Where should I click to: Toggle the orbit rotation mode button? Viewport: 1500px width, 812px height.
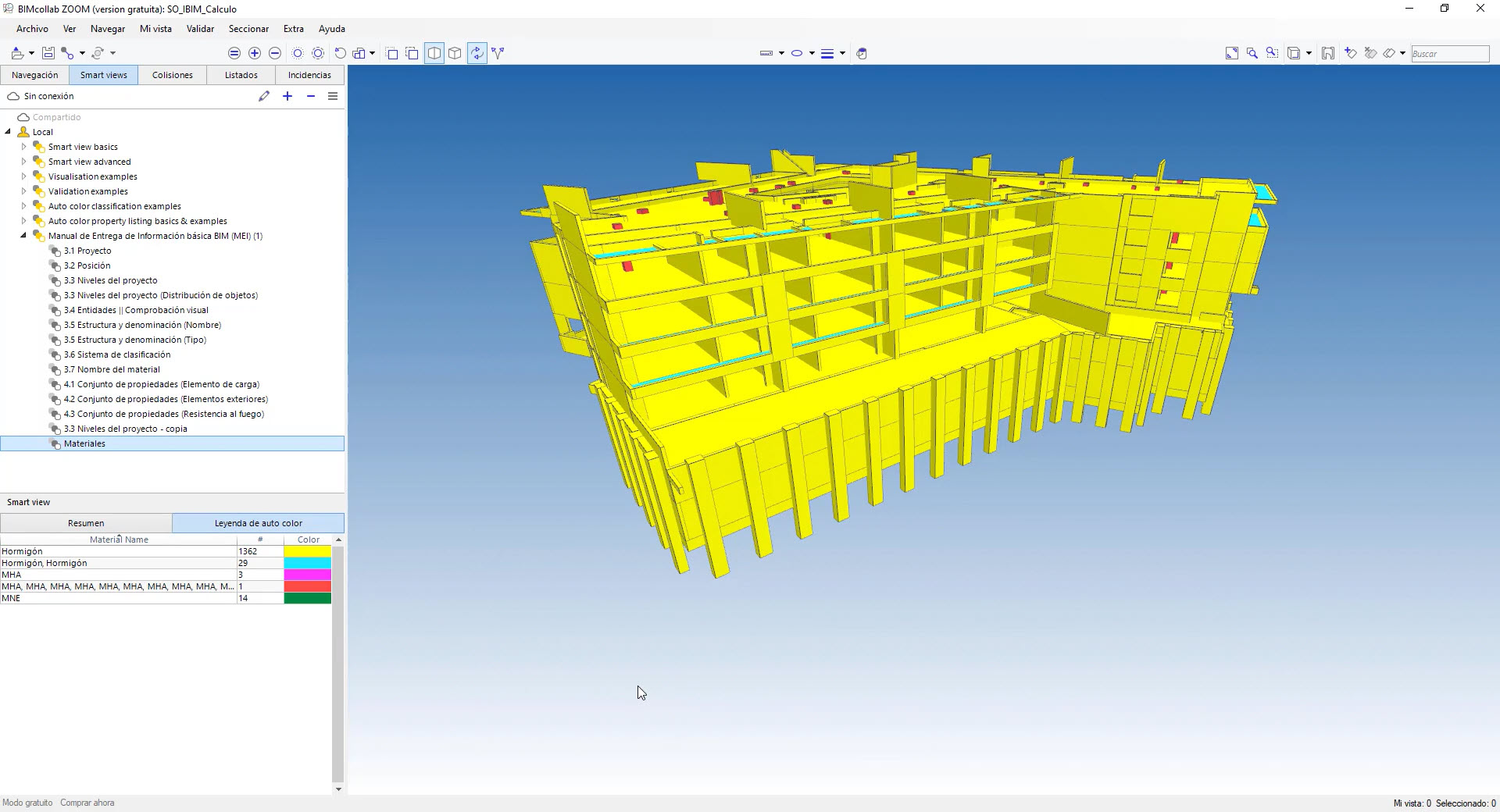click(x=477, y=53)
